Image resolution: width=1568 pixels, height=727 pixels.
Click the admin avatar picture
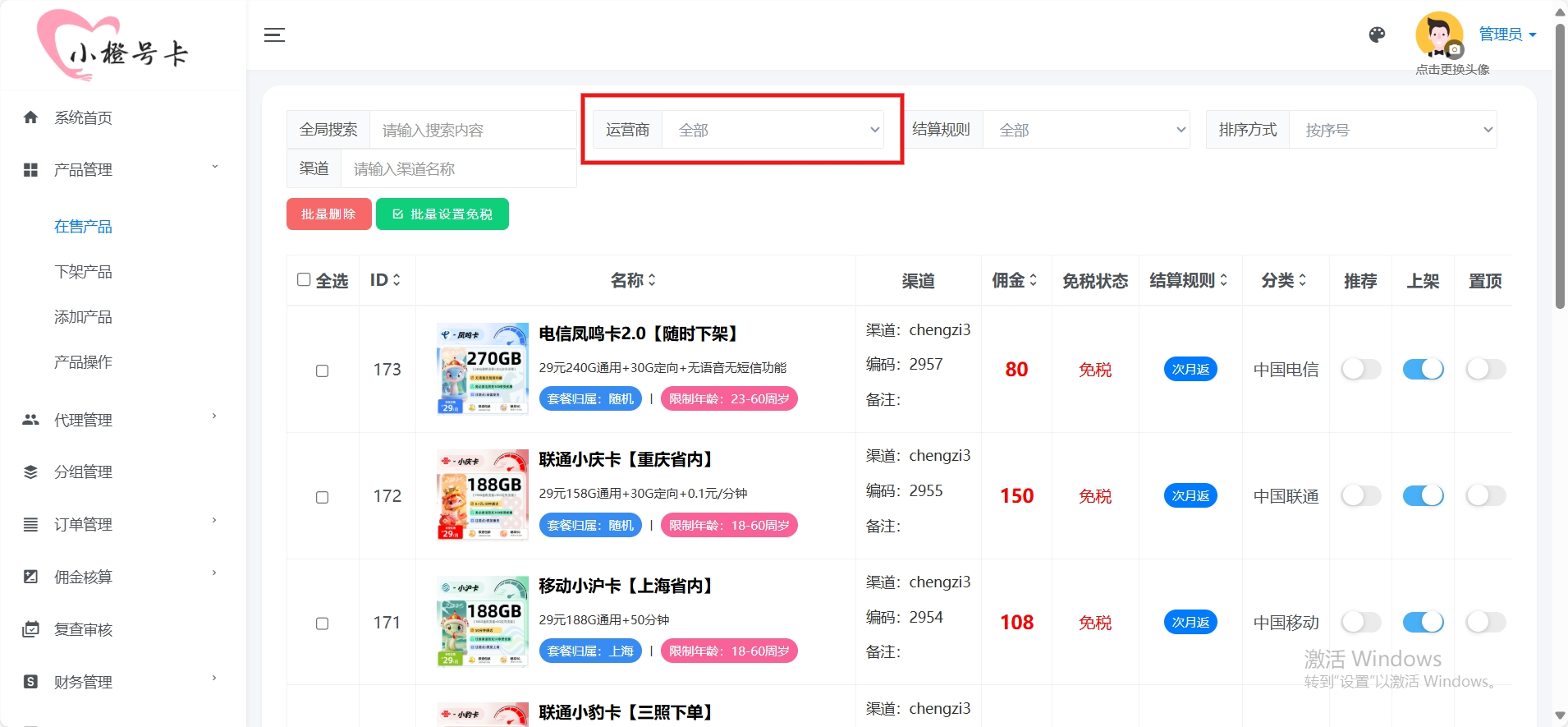pyautogui.click(x=1439, y=35)
